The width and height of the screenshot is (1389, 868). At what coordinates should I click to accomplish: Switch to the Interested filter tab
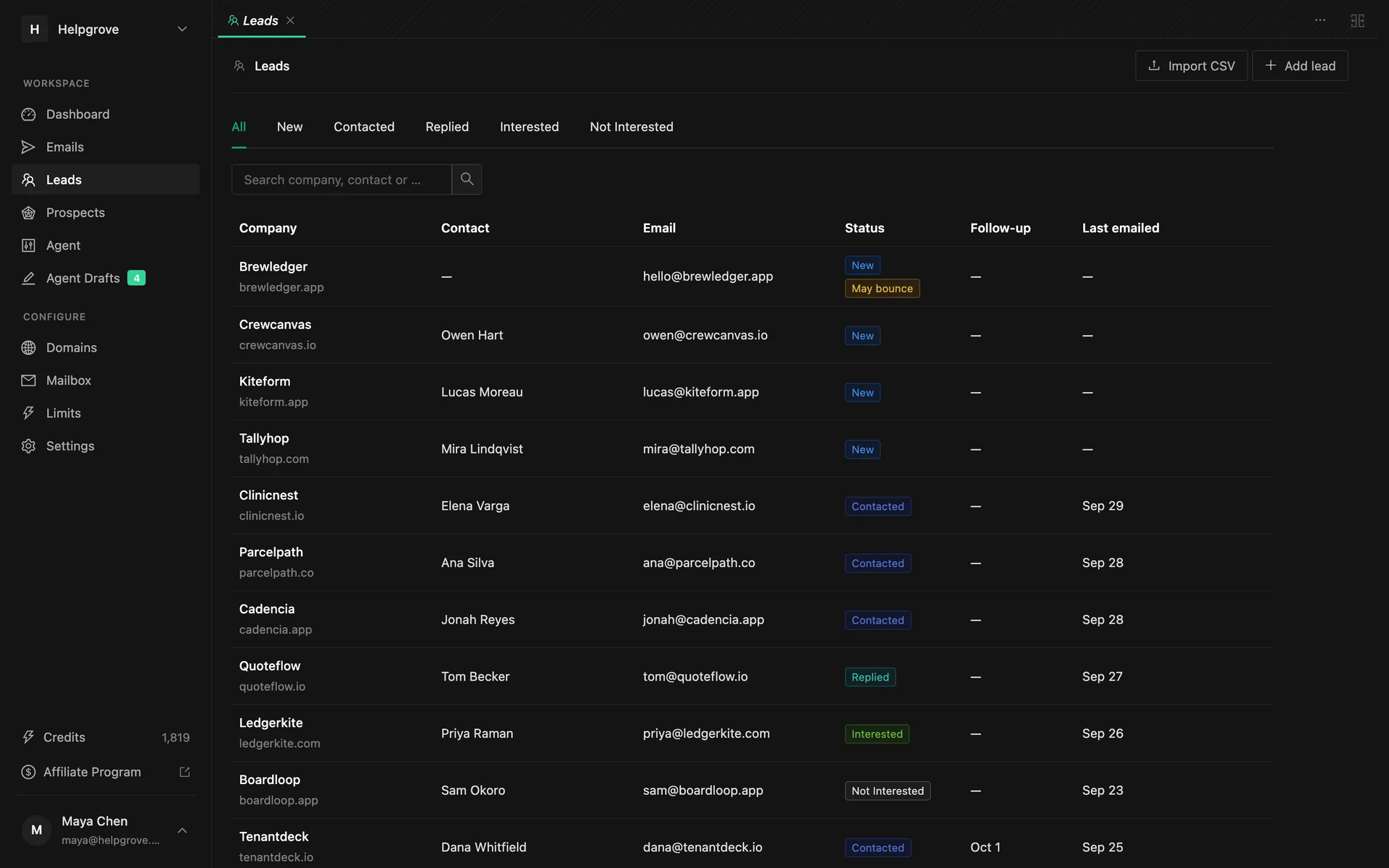[x=529, y=127]
